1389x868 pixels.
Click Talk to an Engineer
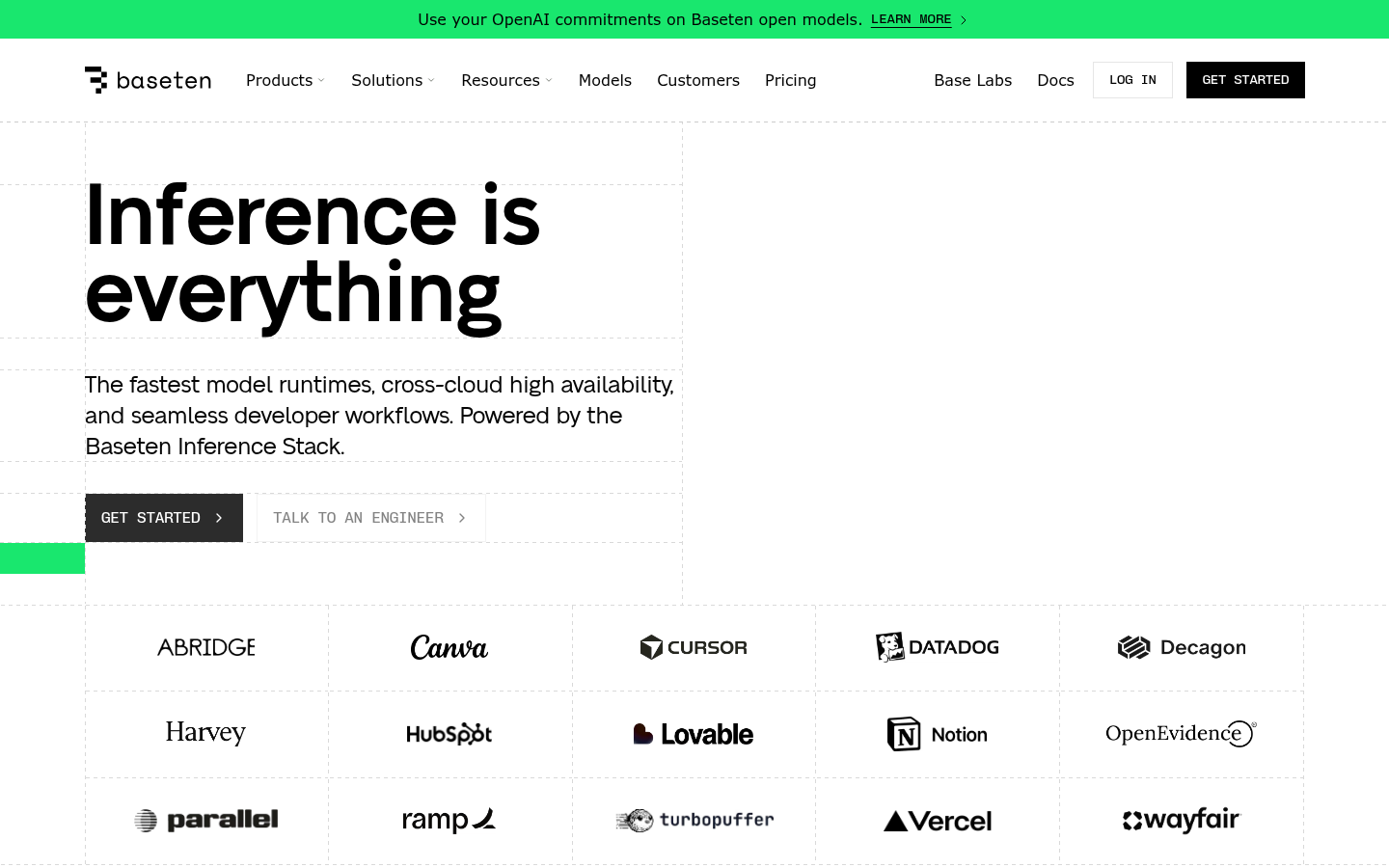[x=371, y=518]
